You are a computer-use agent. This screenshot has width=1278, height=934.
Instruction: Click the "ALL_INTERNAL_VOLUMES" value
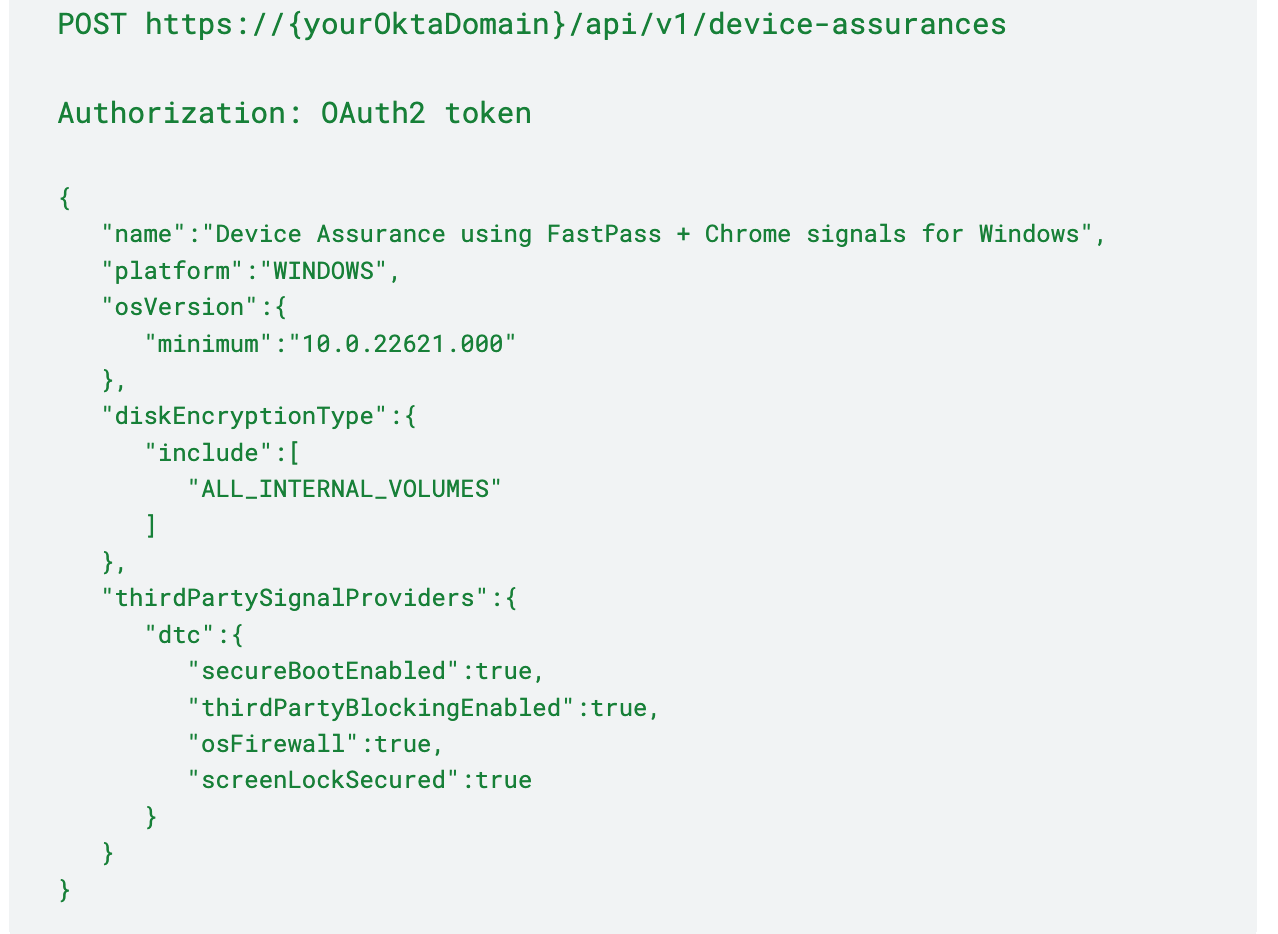(x=345, y=489)
